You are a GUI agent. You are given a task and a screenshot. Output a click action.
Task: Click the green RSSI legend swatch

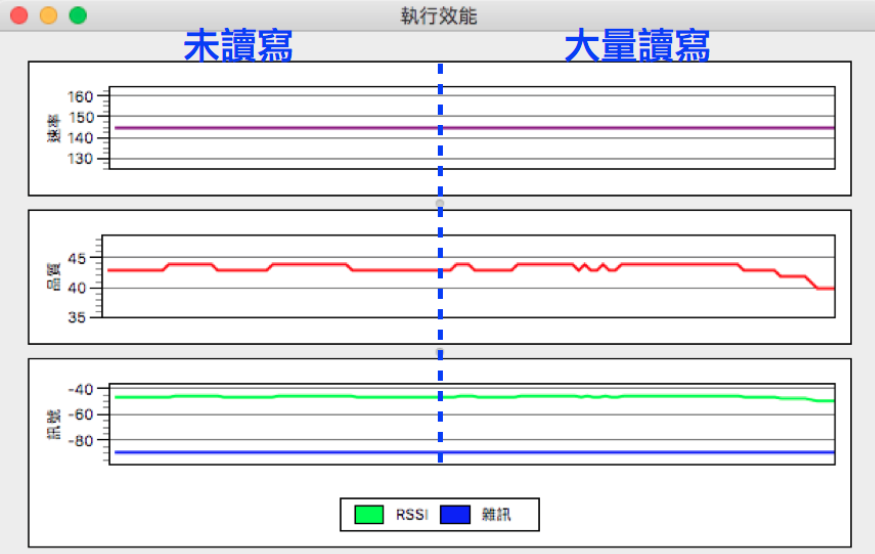pyautogui.click(x=369, y=515)
